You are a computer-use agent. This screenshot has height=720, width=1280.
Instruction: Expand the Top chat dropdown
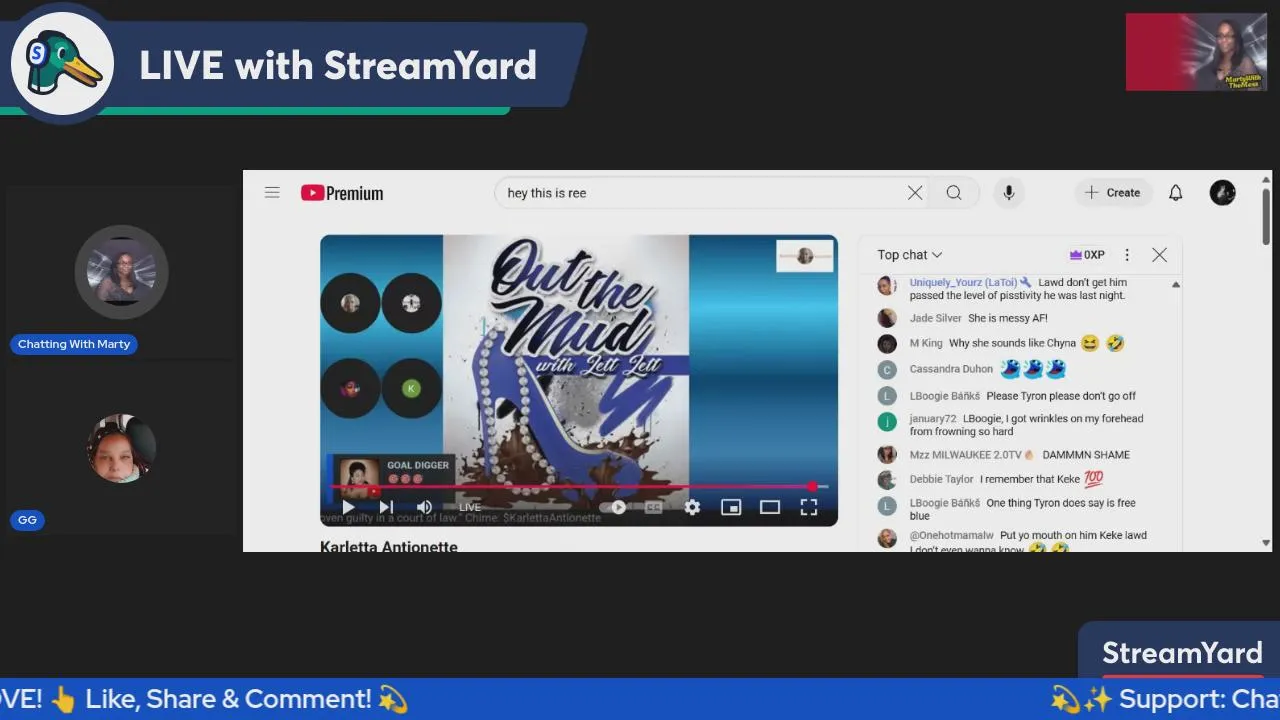[910, 255]
